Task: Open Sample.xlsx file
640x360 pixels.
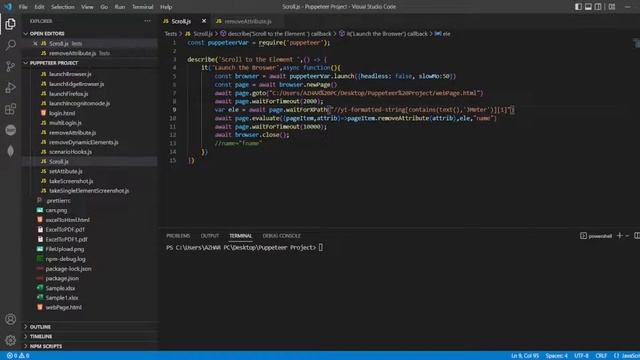Action: click(x=60, y=288)
